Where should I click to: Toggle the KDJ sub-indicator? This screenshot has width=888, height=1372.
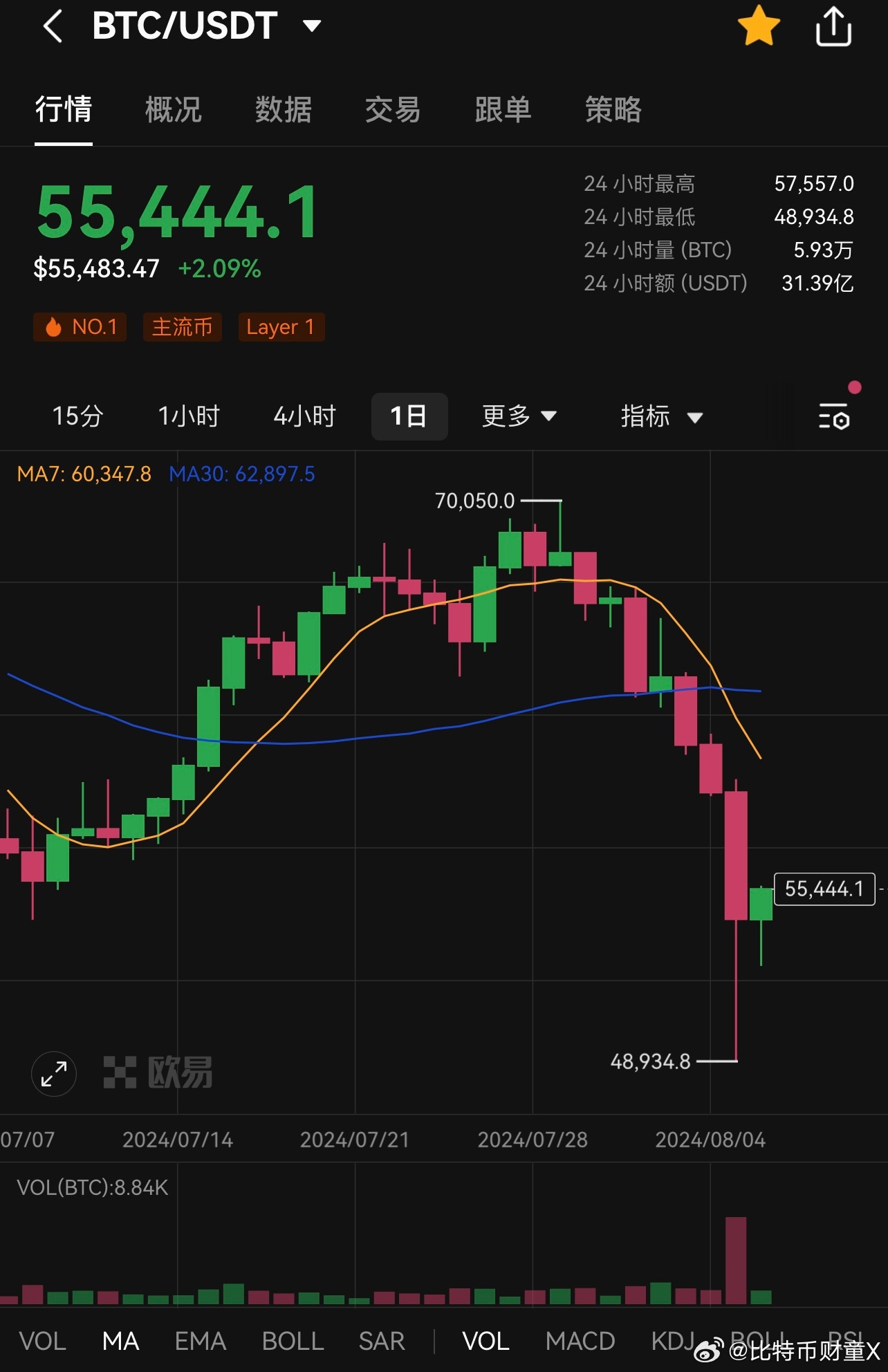point(673,1341)
